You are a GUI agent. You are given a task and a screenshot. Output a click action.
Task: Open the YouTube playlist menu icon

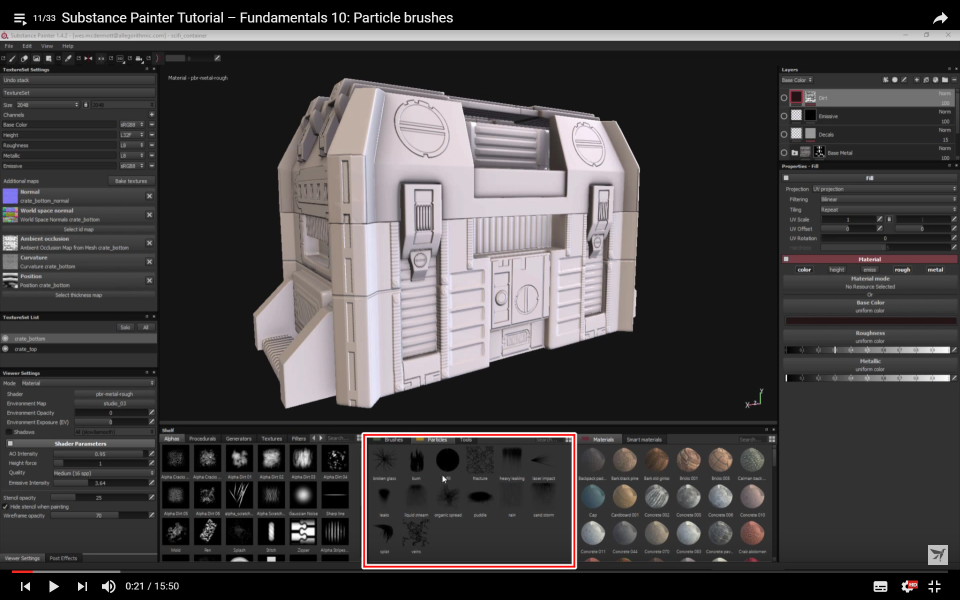point(20,18)
